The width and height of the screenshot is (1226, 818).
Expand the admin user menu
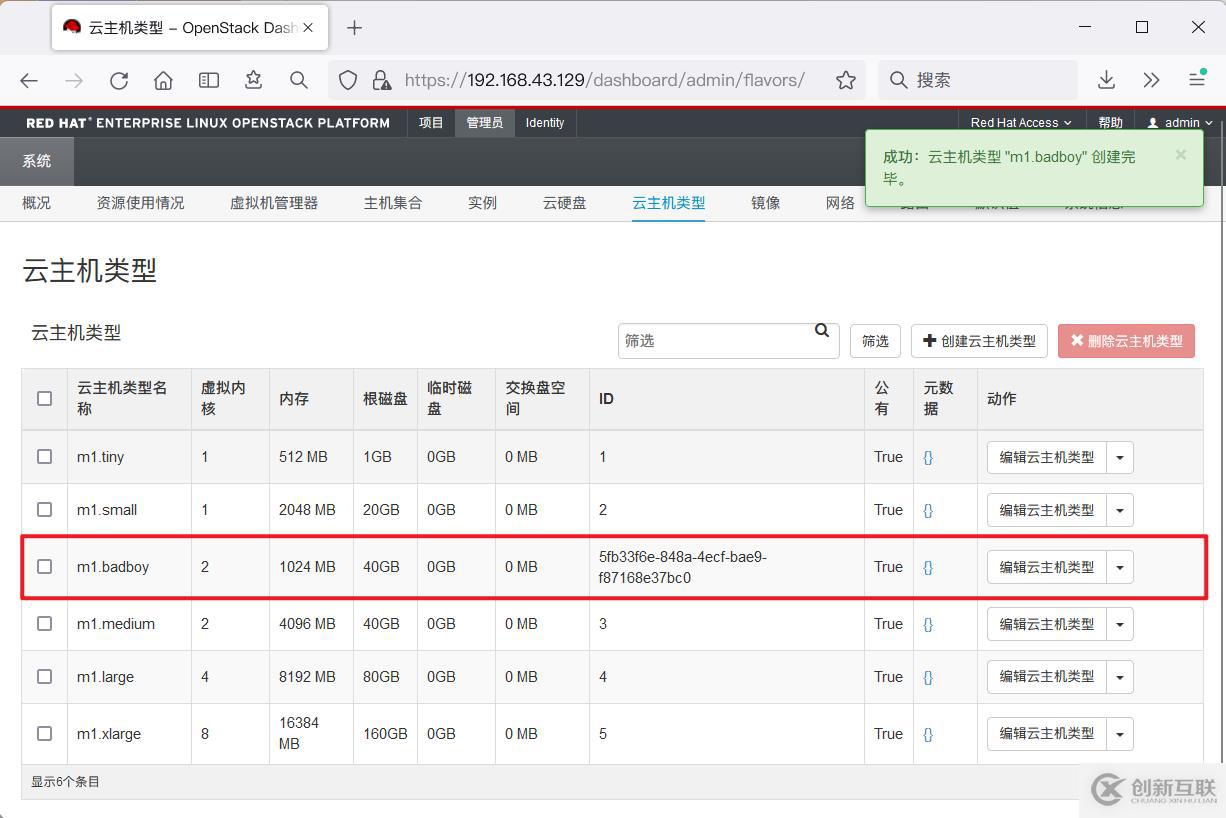click(x=1180, y=123)
